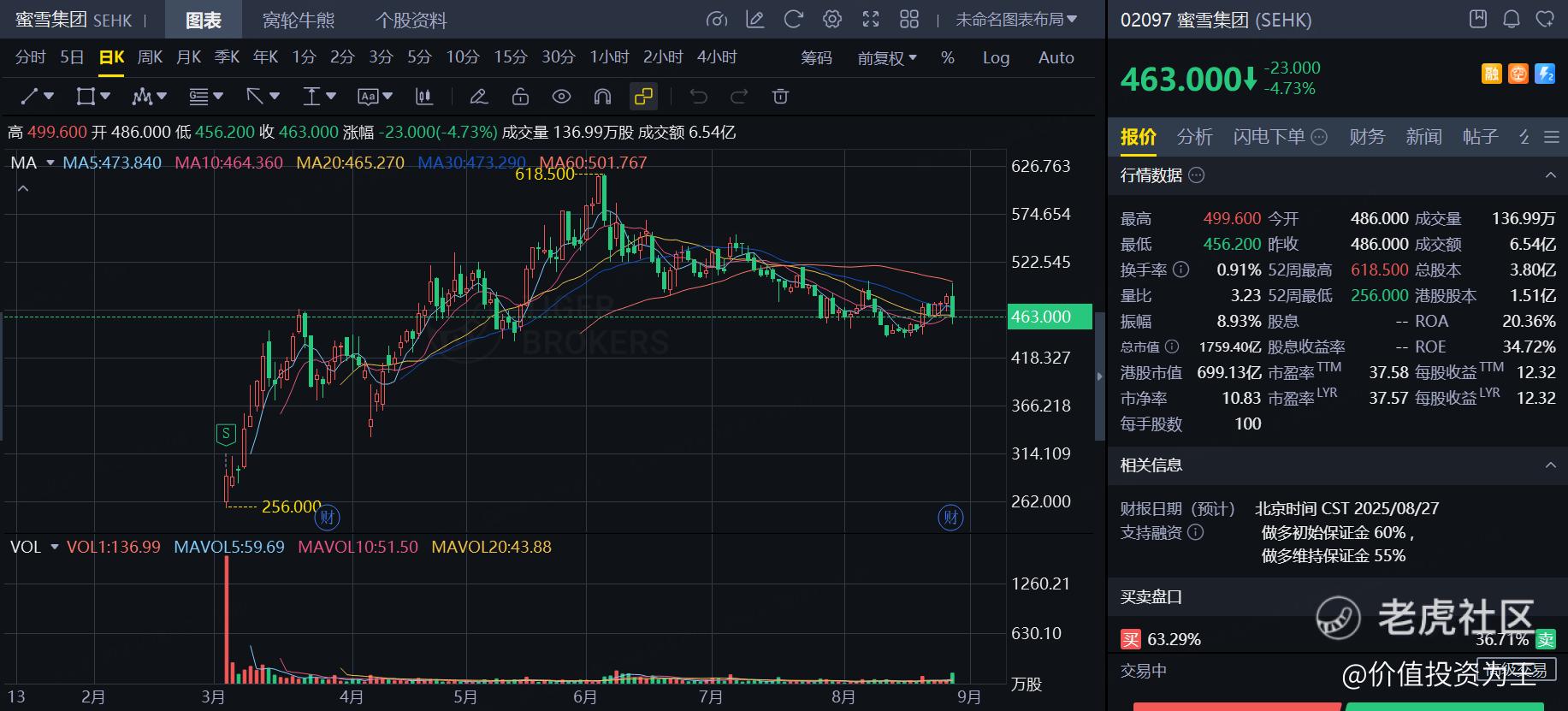Toggle the highlighted sync drawings icon
This screenshot has height=711, width=1568.
point(643,97)
